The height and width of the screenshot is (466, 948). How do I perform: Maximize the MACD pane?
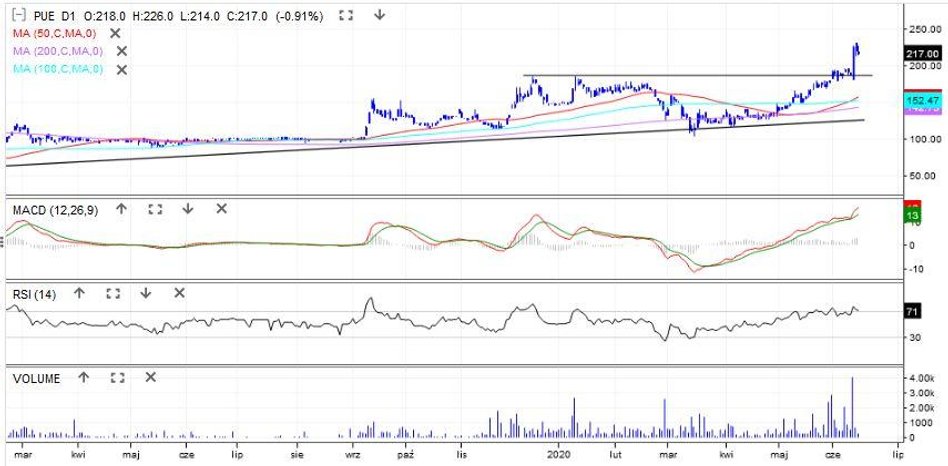(x=154, y=209)
